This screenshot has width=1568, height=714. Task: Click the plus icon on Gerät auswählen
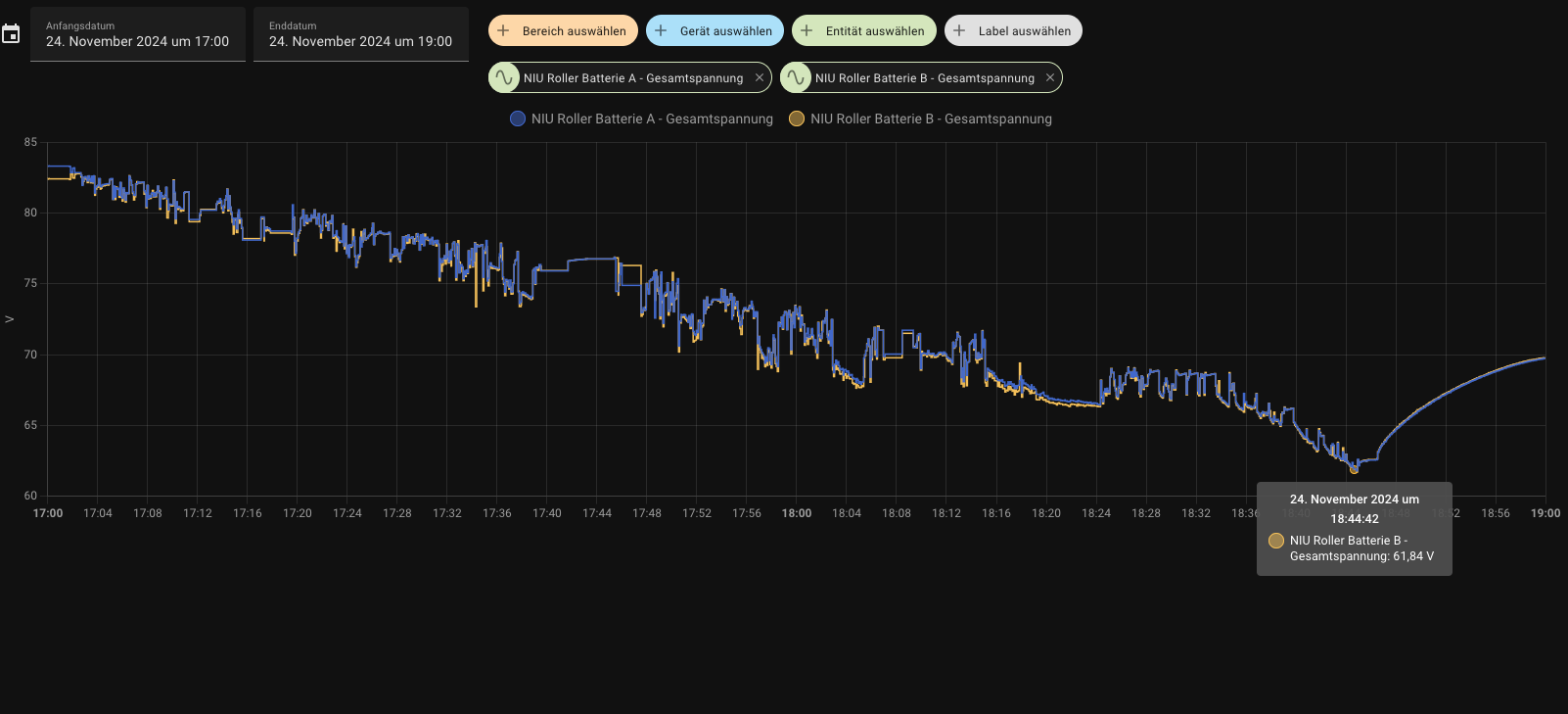[661, 30]
